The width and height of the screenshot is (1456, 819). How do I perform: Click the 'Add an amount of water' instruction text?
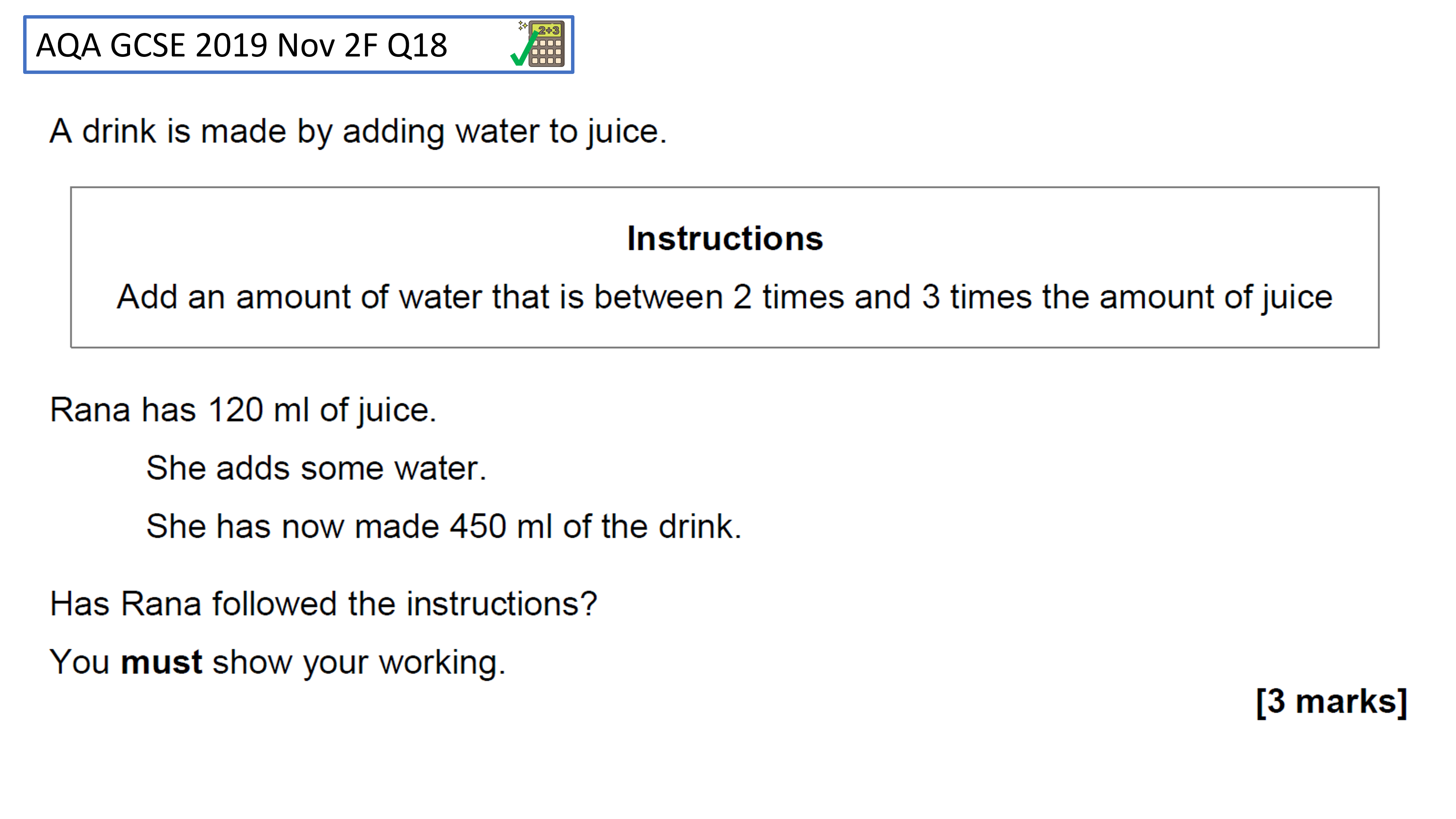click(x=725, y=297)
